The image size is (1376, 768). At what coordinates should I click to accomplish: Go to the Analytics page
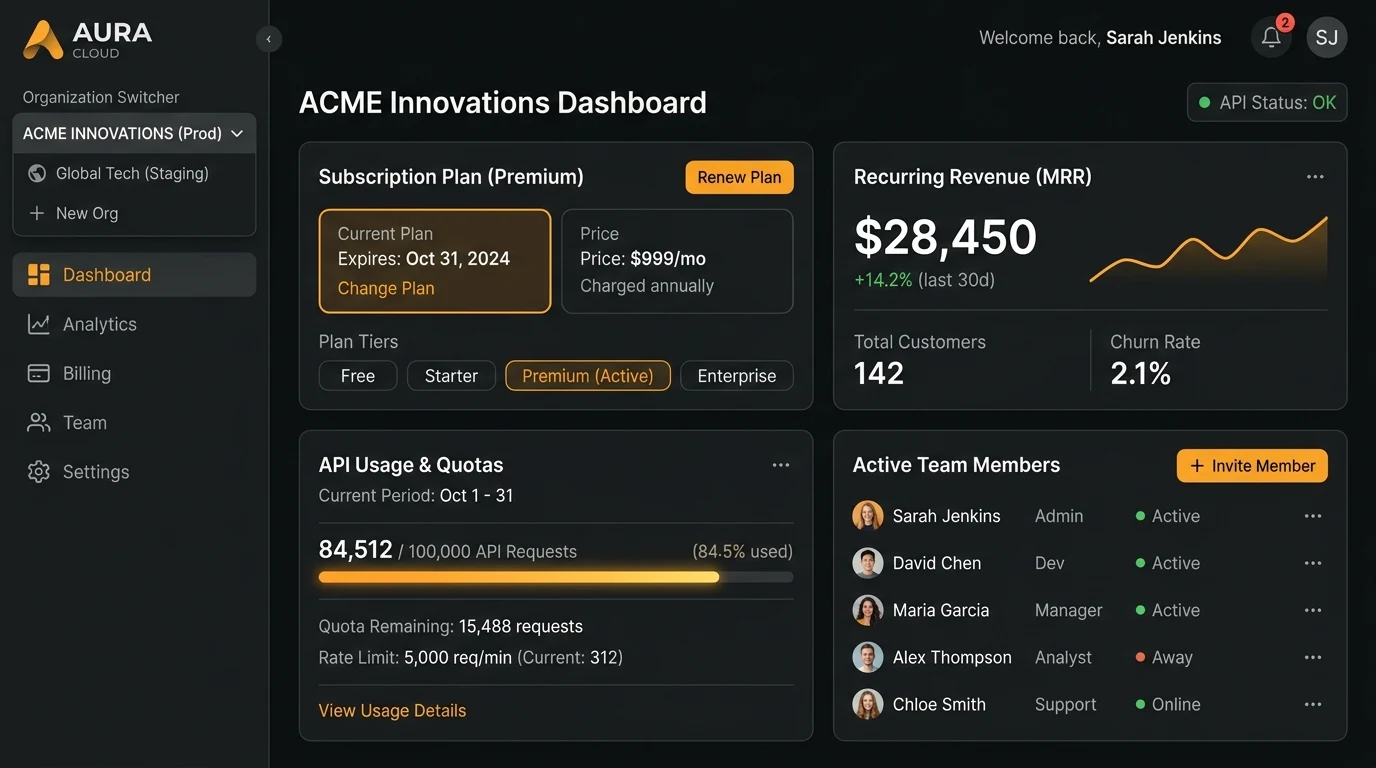134,324
